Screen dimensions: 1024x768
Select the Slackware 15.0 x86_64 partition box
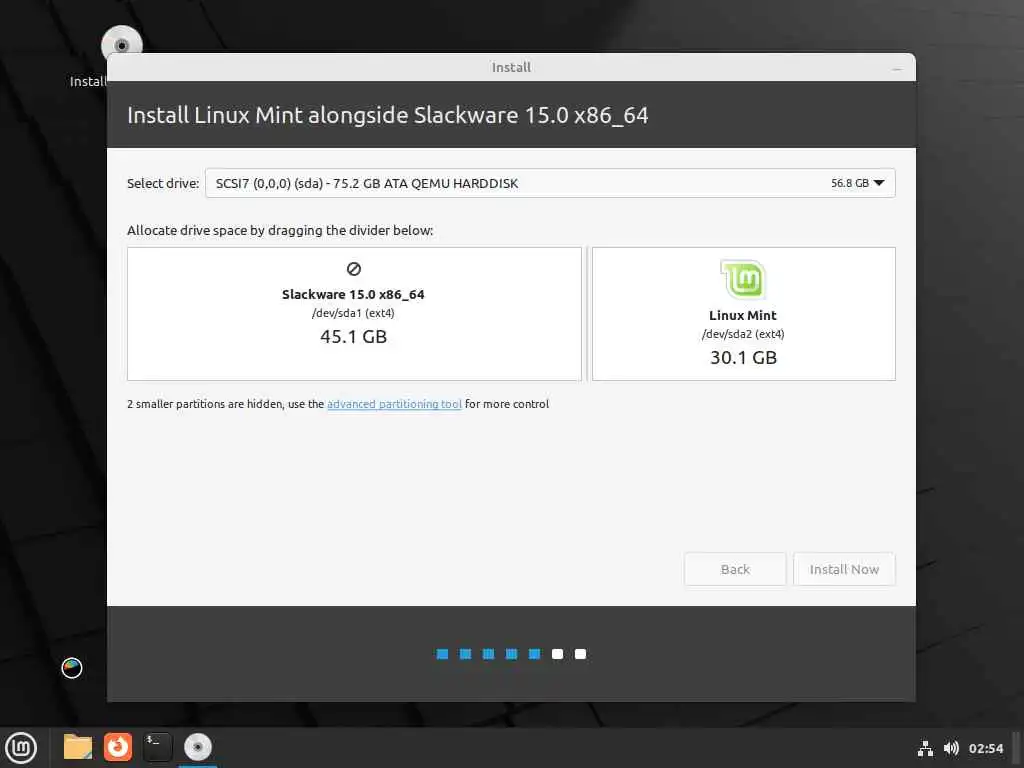point(354,313)
